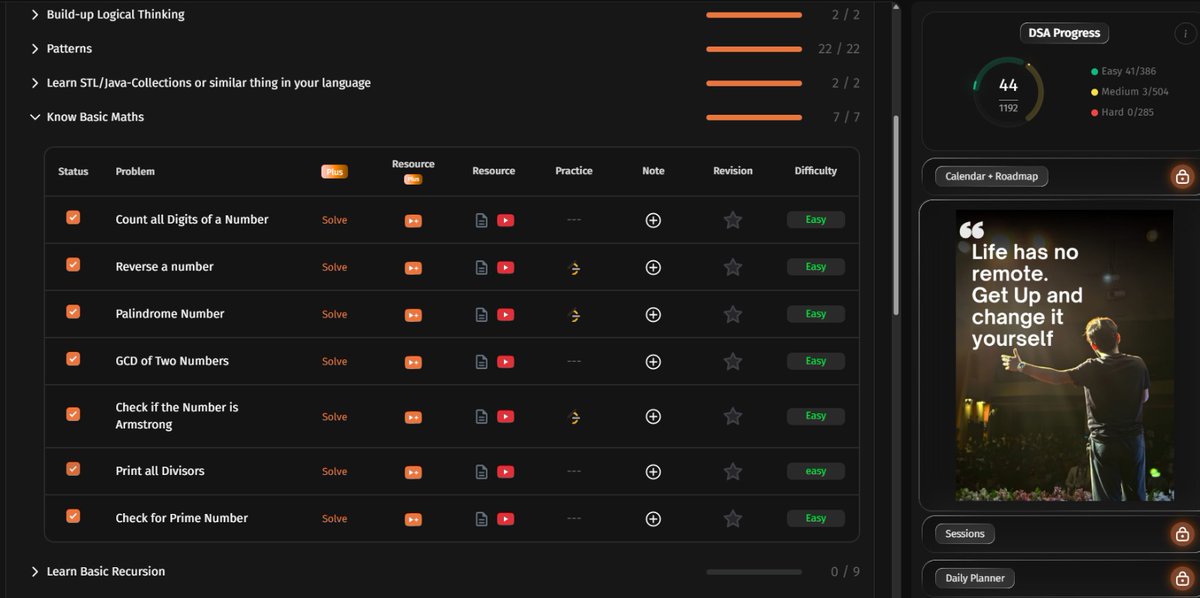Screen dimensions: 1200x598
Task: Open article resource for Print all Divisors
Action: point(481,471)
